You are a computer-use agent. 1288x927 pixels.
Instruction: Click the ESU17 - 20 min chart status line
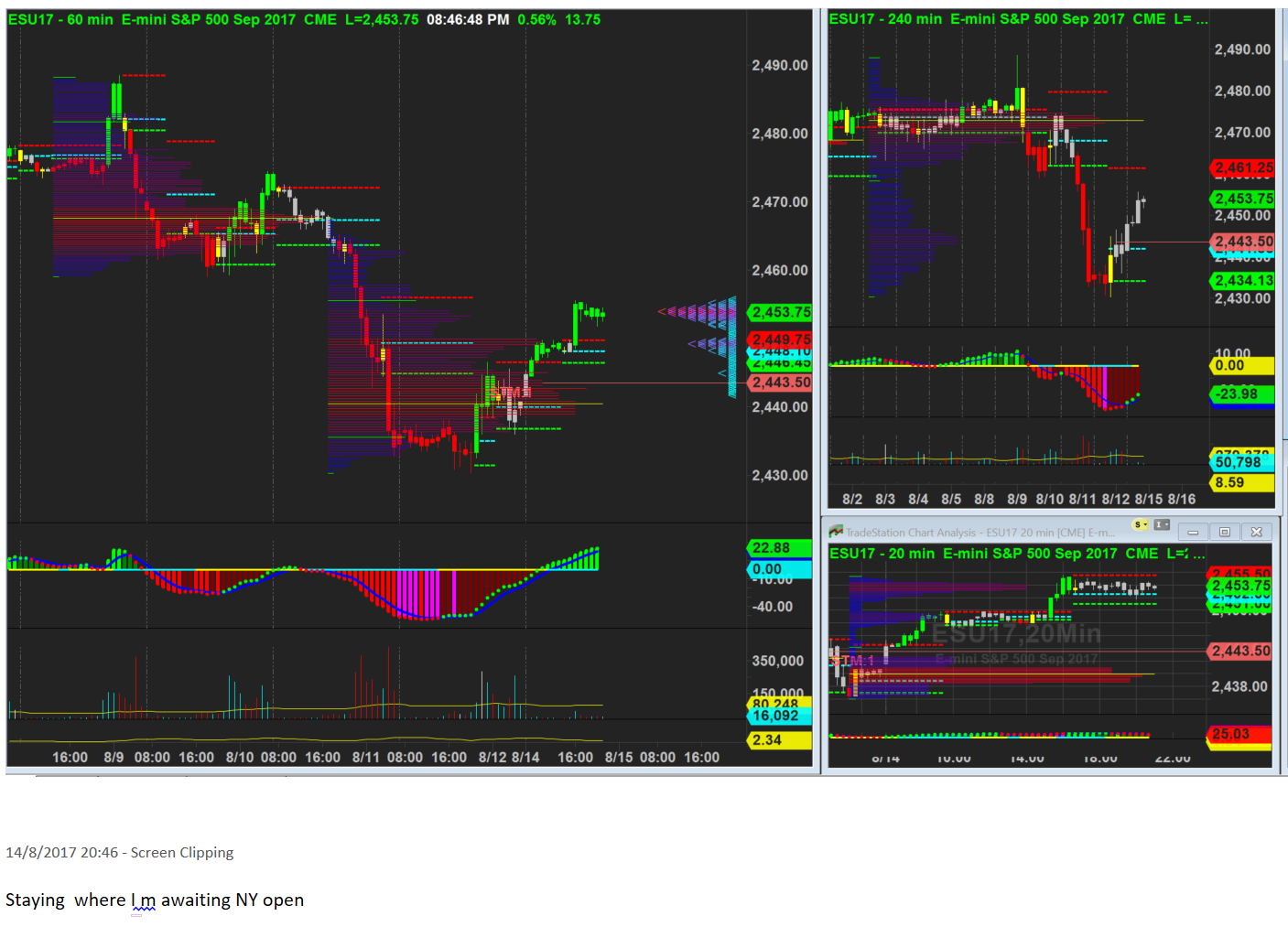pyautogui.click(x=1017, y=554)
